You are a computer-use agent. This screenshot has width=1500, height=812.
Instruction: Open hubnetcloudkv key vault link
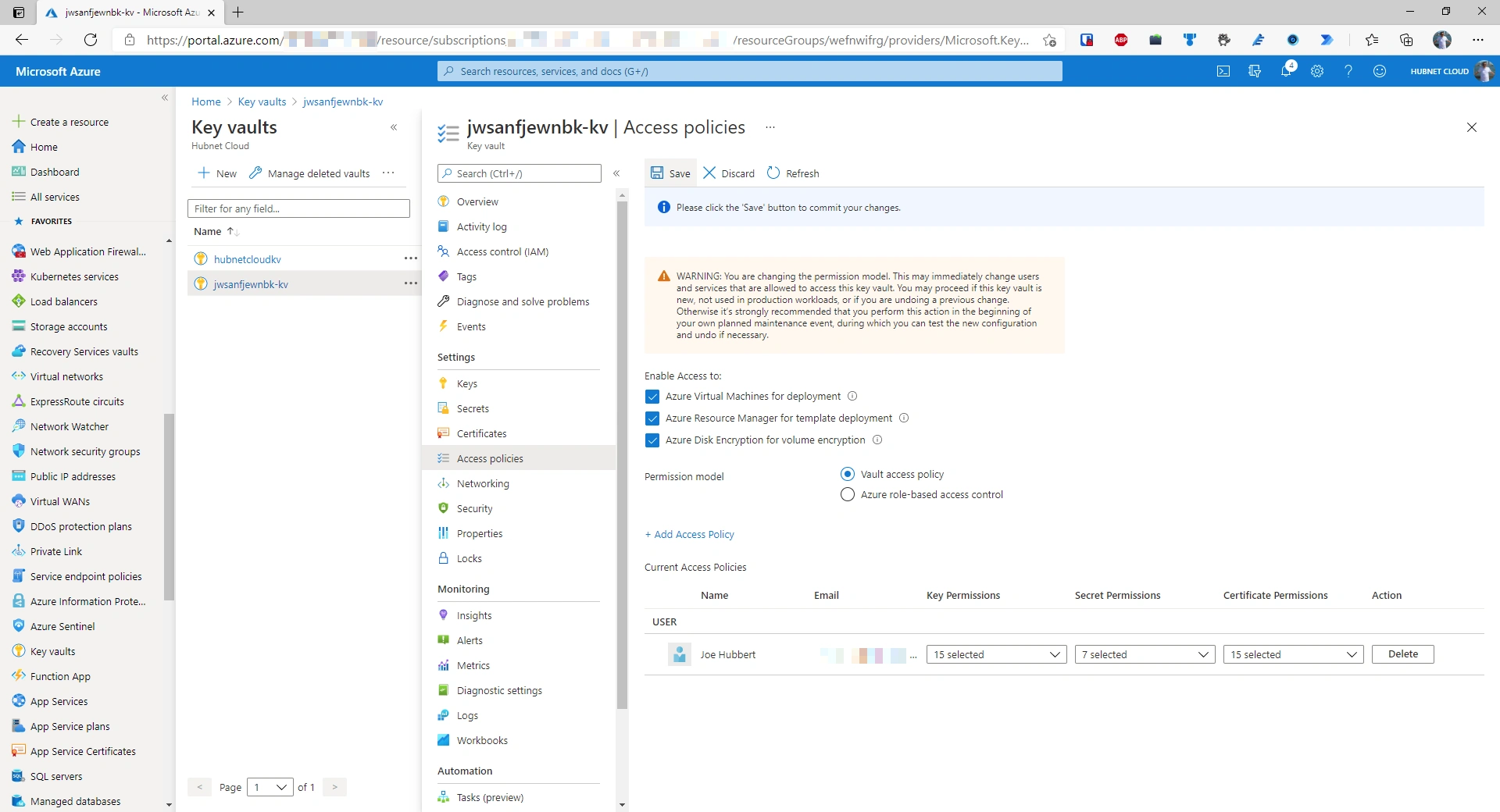(248, 259)
